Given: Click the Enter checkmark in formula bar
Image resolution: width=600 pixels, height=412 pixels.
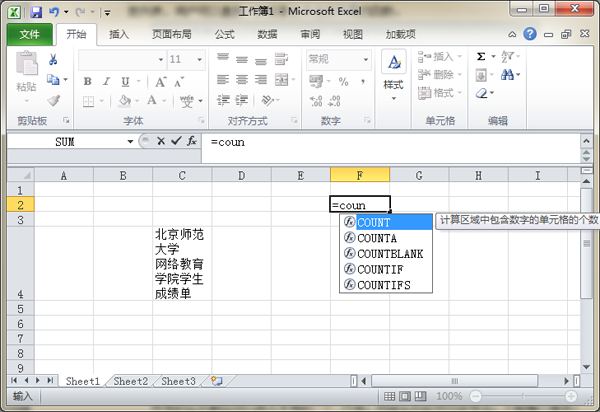Looking at the screenshot, I should tap(176, 141).
